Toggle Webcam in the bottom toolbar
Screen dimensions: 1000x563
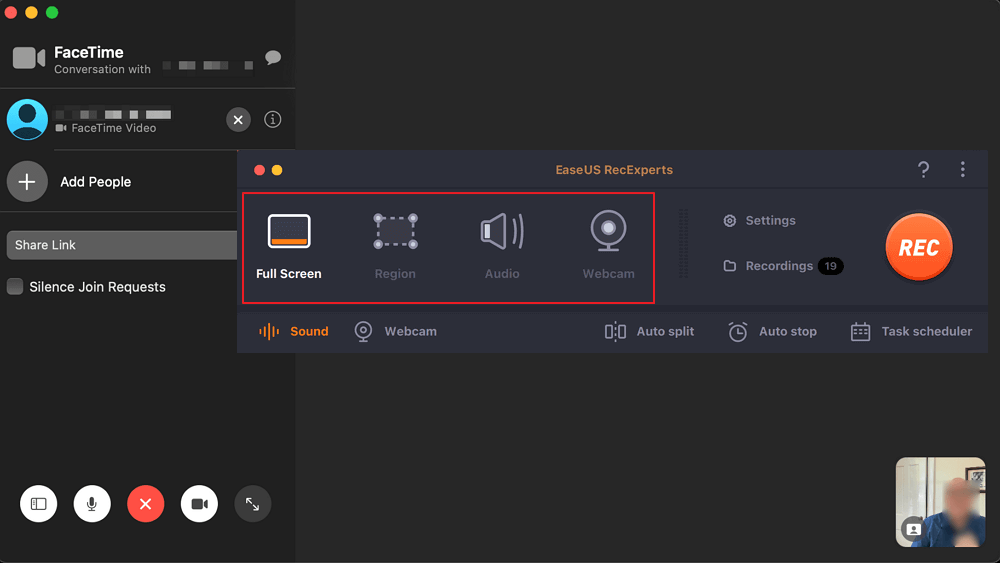(x=395, y=332)
